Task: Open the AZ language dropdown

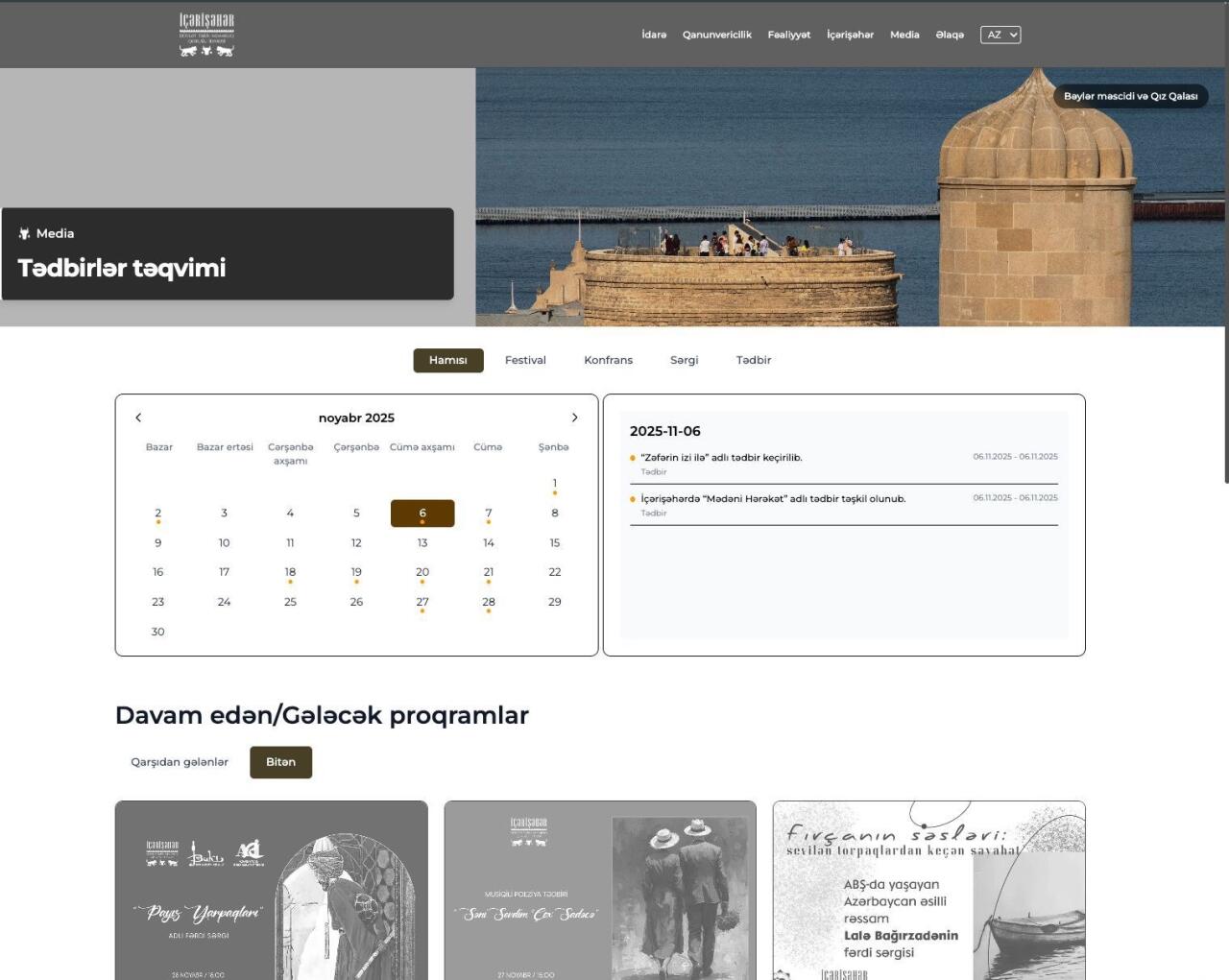Action: (1000, 35)
